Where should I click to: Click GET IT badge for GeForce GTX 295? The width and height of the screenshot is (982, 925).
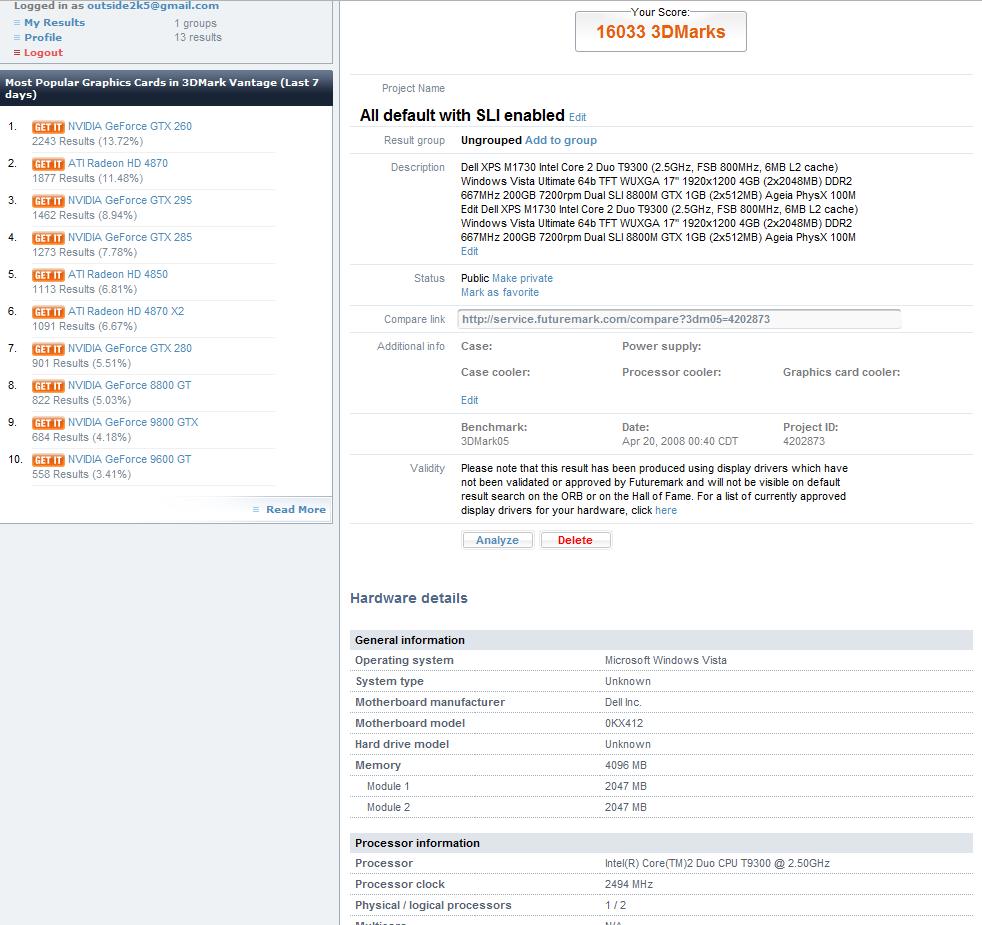(48, 201)
